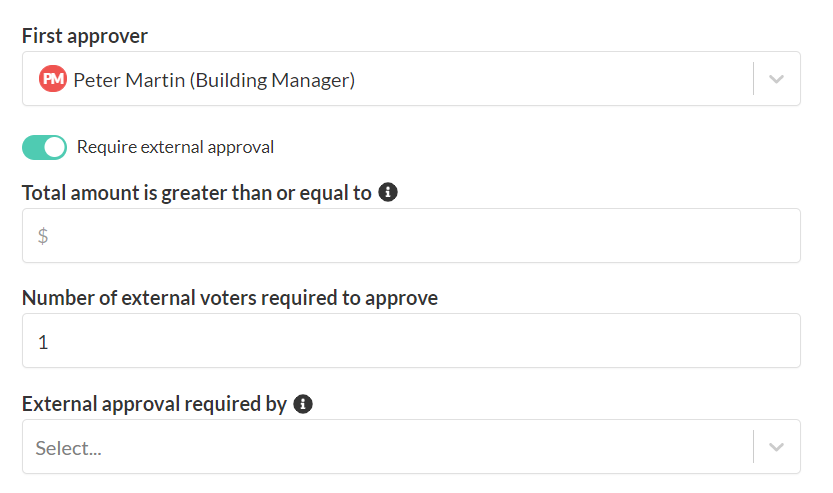Click the Require external approval label text
This screenshot has height=493, width=833.
[x=175, y=147]
